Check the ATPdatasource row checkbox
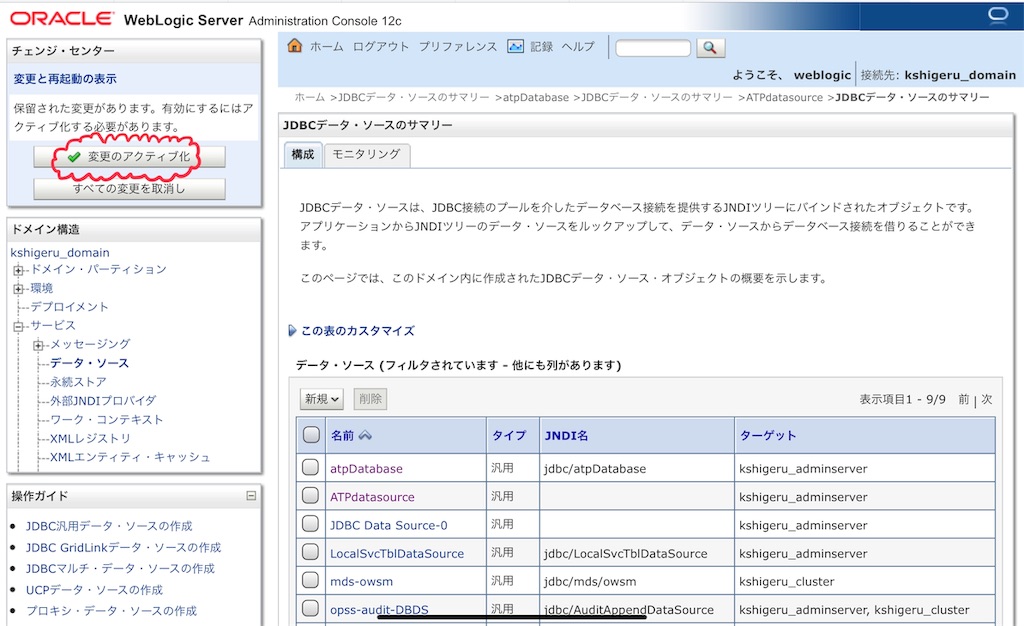Screen dimensions: 1024x626 311,495
